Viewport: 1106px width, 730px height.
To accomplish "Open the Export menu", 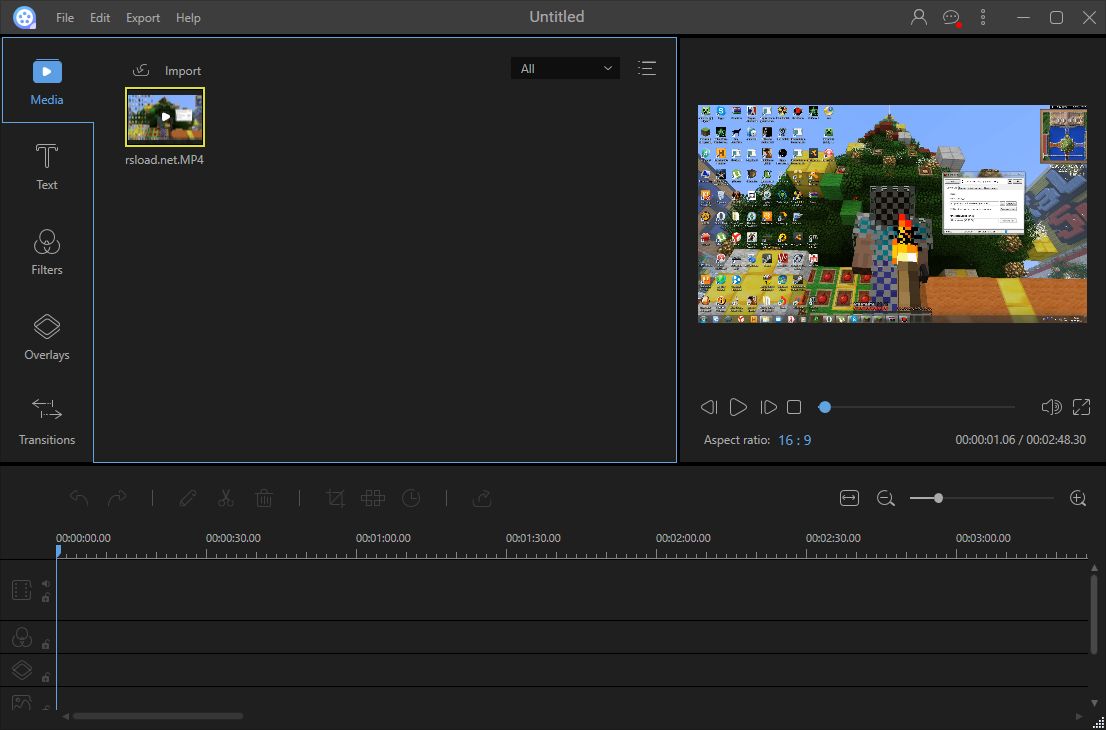I will [x=142, y=17].
